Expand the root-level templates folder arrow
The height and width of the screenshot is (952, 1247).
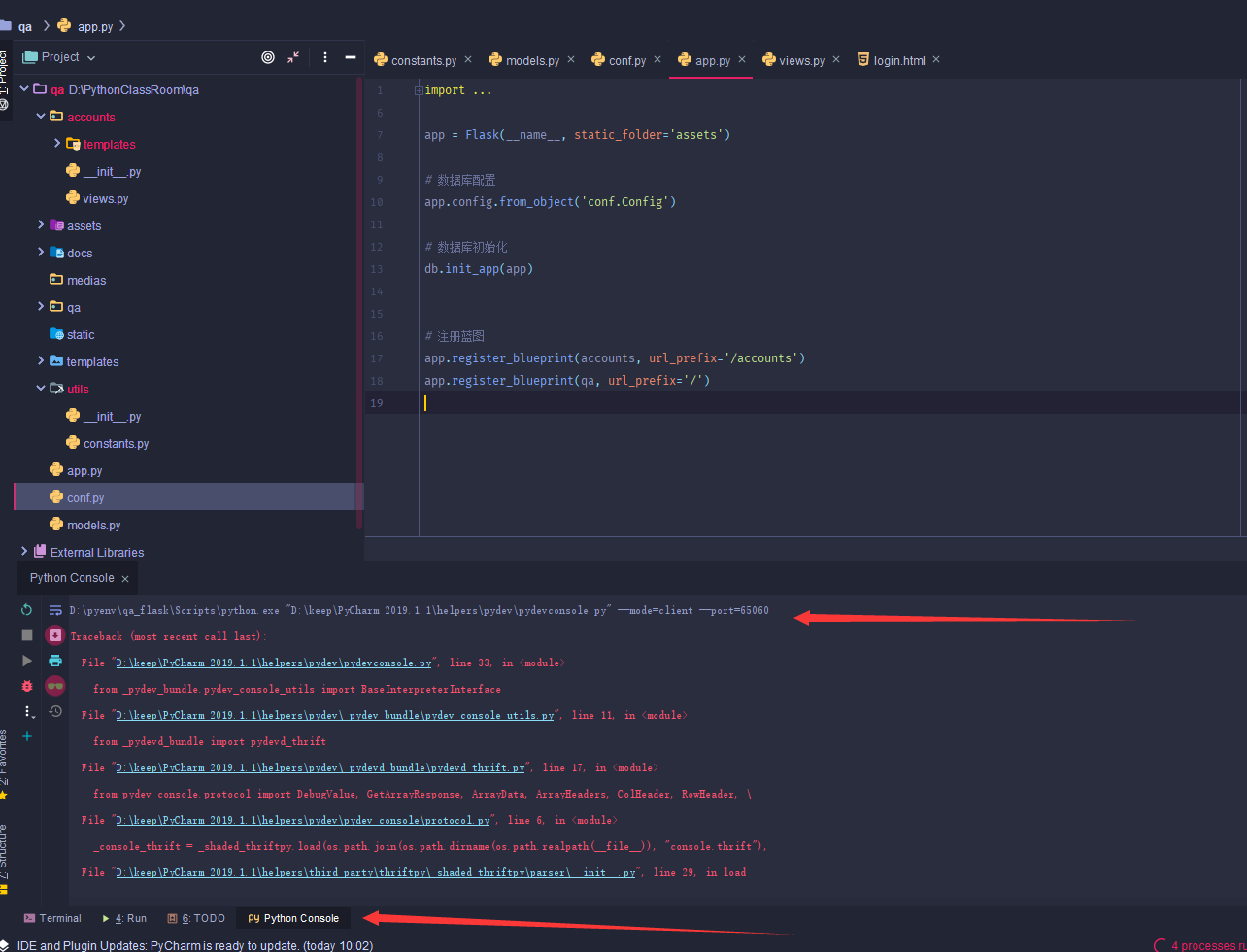(x=41, y=361)
